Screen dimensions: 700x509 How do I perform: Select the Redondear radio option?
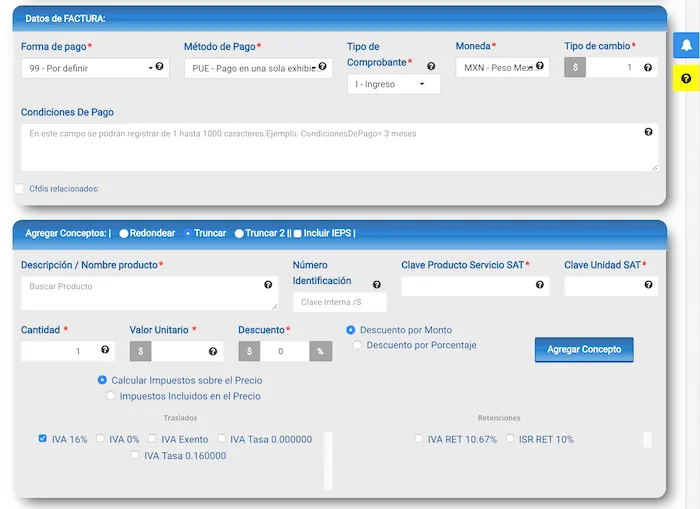tap(124, 233)
